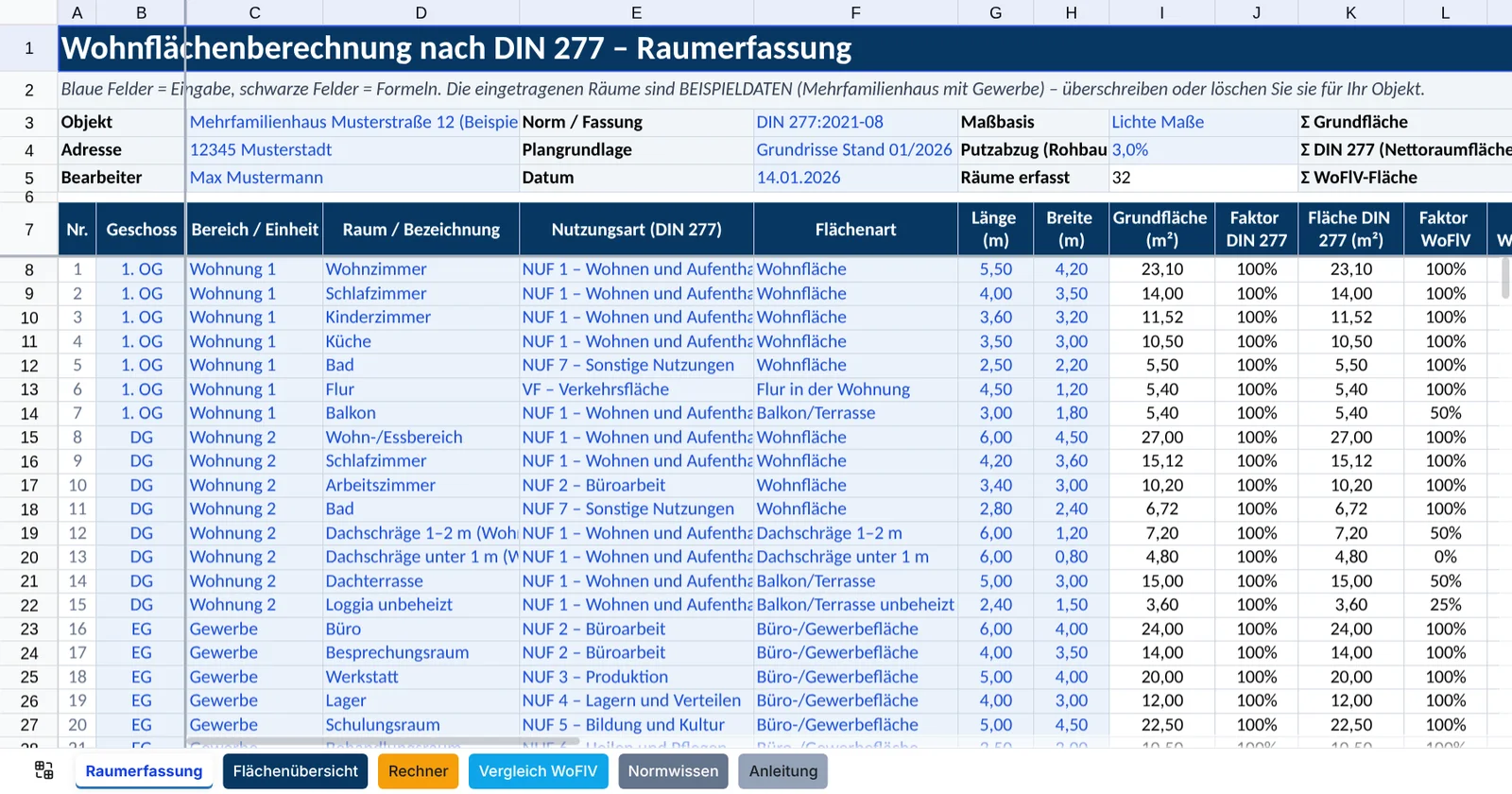This screenshot has width=1512, height=794.
Task: Select the 0% Faktor WoFlV cell
Action: (x=1445, y=557)
